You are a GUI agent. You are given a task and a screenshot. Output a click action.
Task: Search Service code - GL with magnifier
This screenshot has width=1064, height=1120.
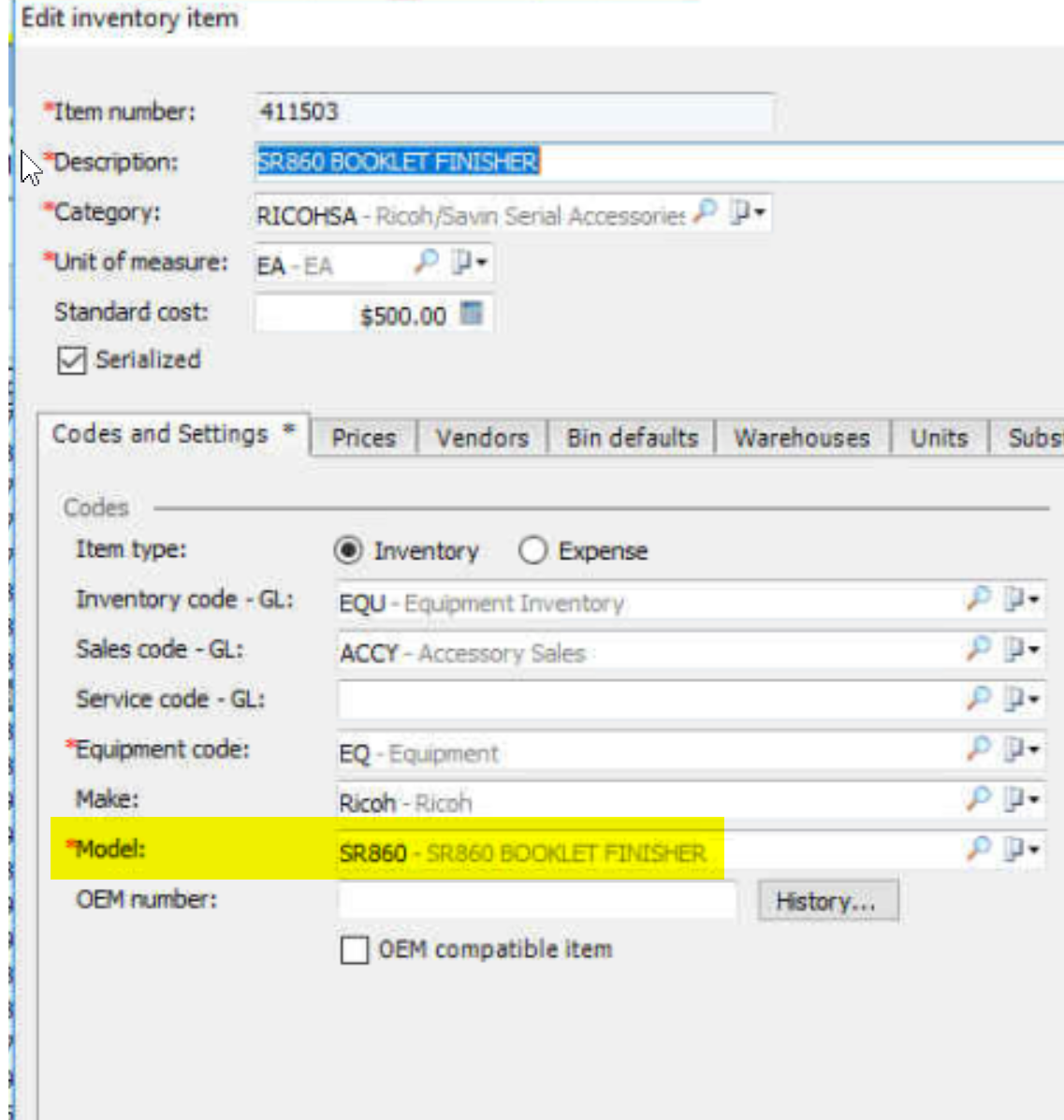click(978, 698)
